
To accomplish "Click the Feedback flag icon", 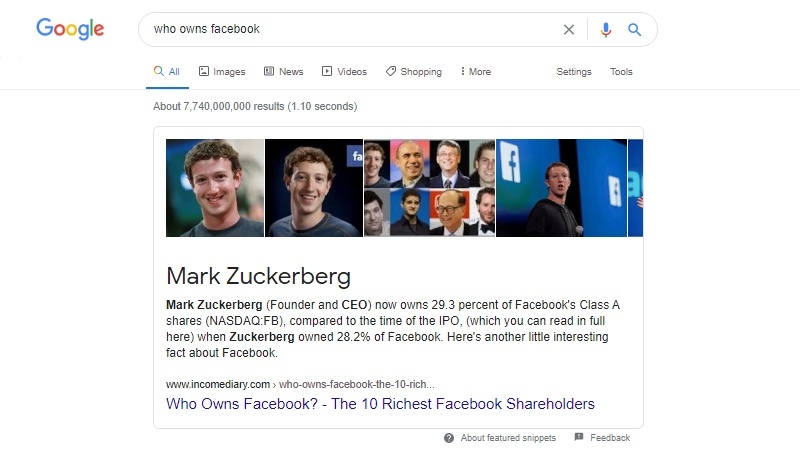I will 579,438.
